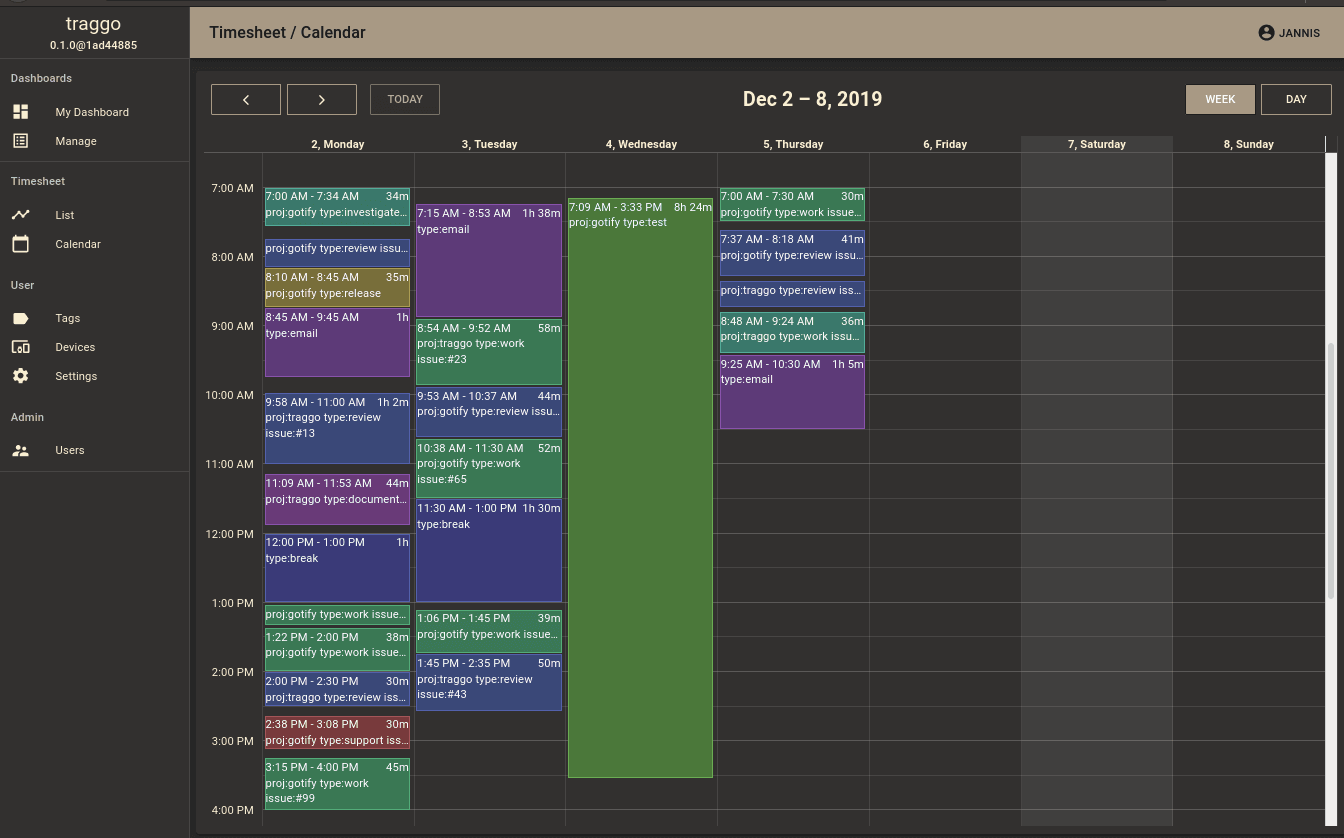Switch to DAY view

point(1296,99)
